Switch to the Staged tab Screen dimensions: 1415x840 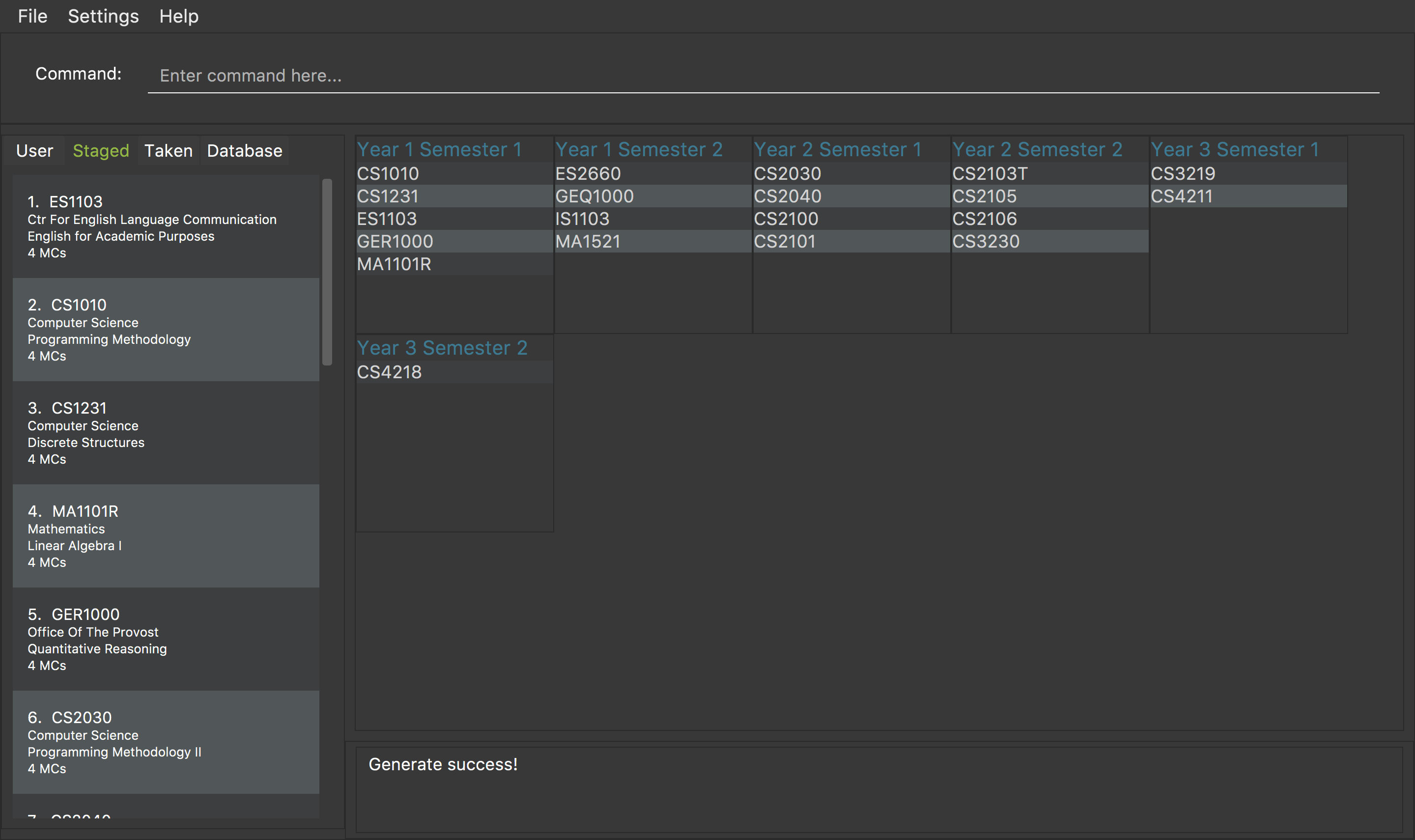tap(101, 151)
